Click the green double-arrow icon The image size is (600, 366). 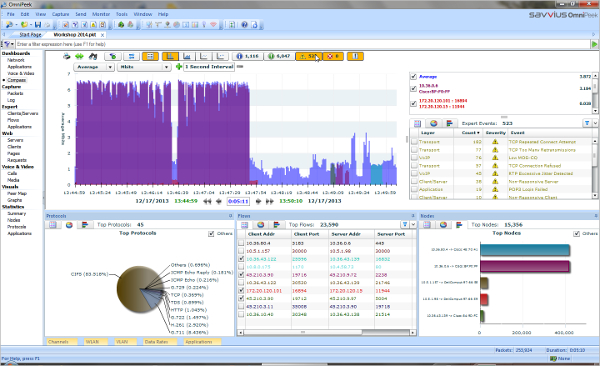point(79,56)
